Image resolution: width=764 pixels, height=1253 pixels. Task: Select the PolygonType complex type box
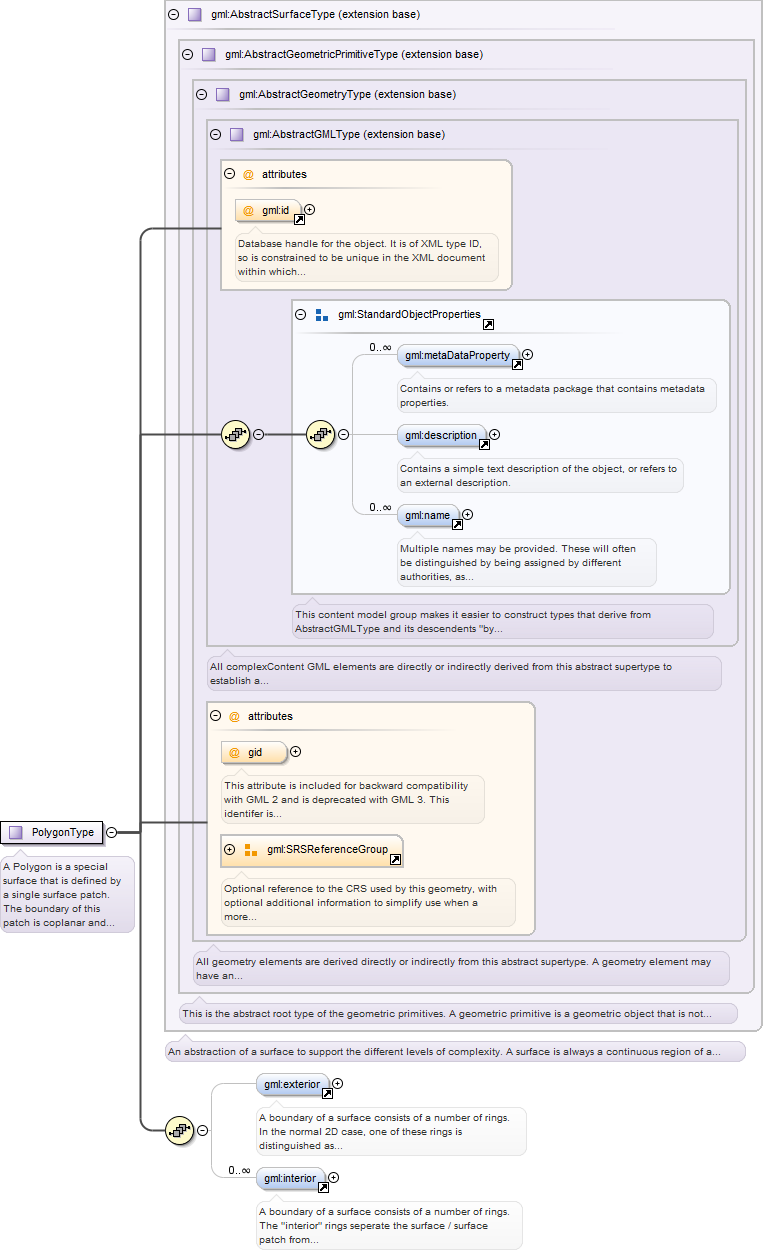[x=52, y=832]
